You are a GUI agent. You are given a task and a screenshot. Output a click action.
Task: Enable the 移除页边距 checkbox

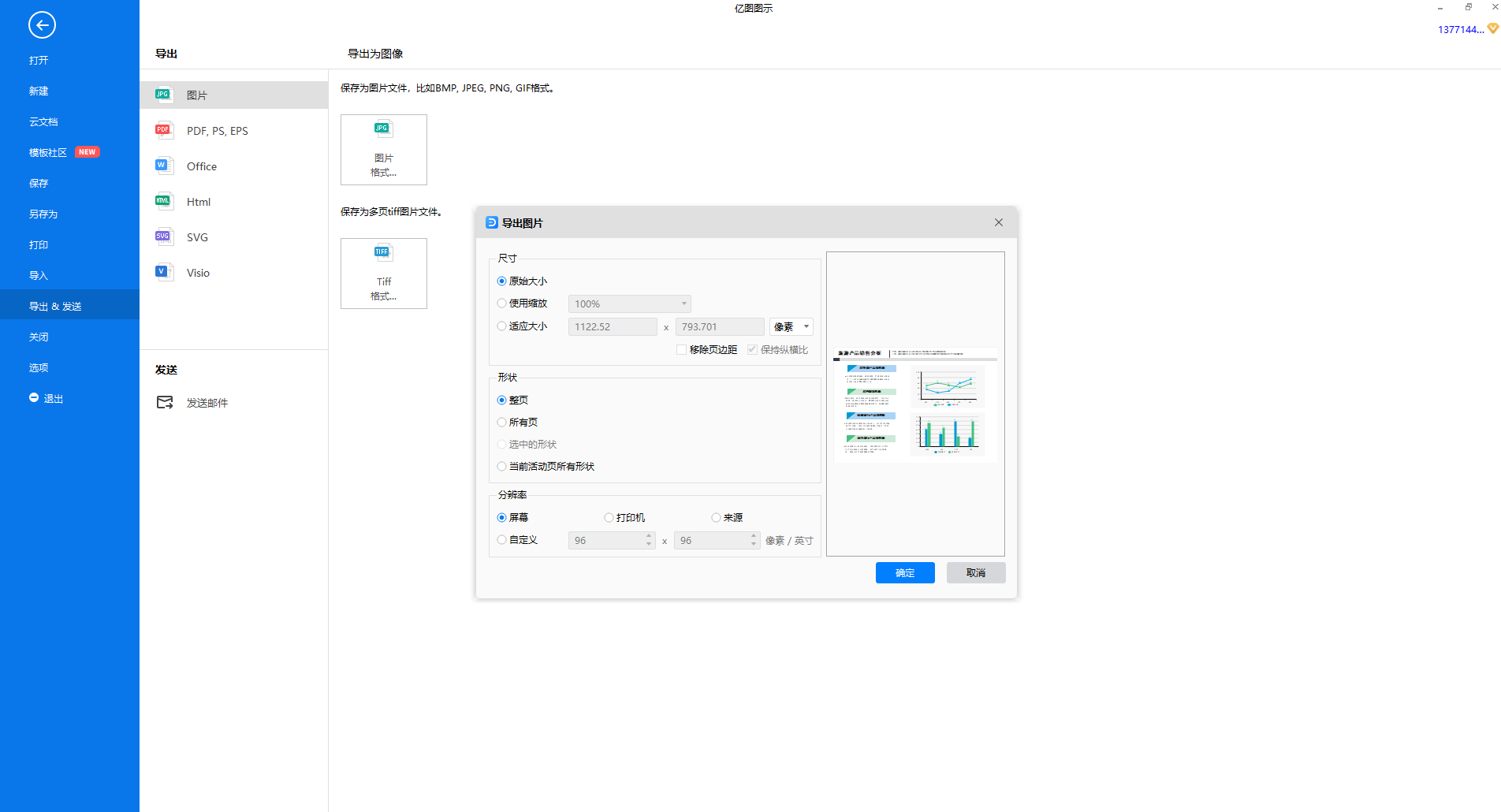(x=681, y=350)
